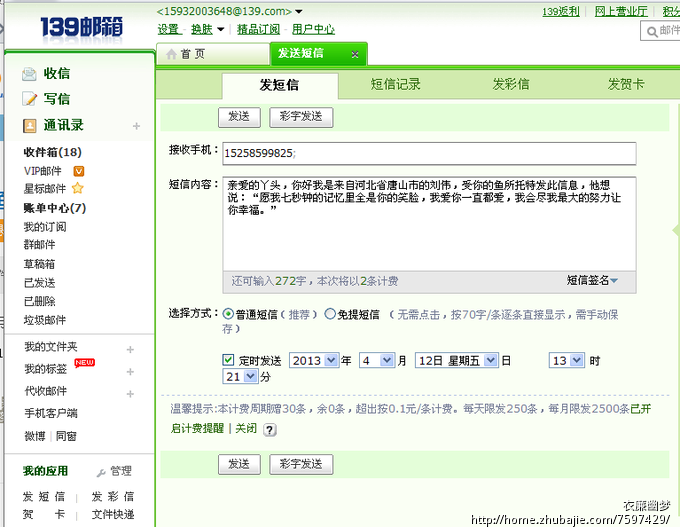Image resolution: width=680 pixels, height=527 pixels.
Task: Click the search magnifier icon
Action: tap(652, 32)
